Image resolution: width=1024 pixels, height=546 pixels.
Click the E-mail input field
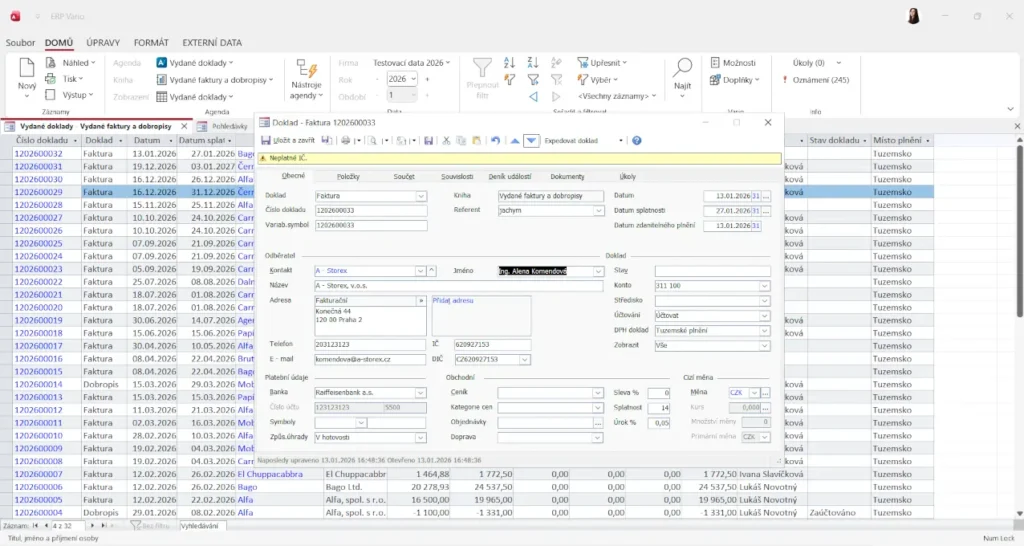(x=369, y=359)
